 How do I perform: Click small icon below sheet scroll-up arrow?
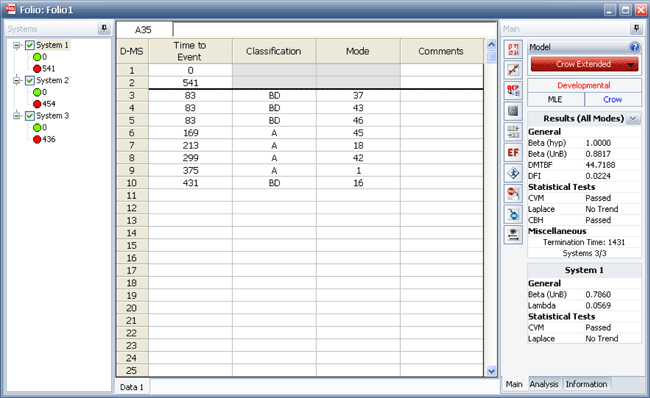(491, 57)
